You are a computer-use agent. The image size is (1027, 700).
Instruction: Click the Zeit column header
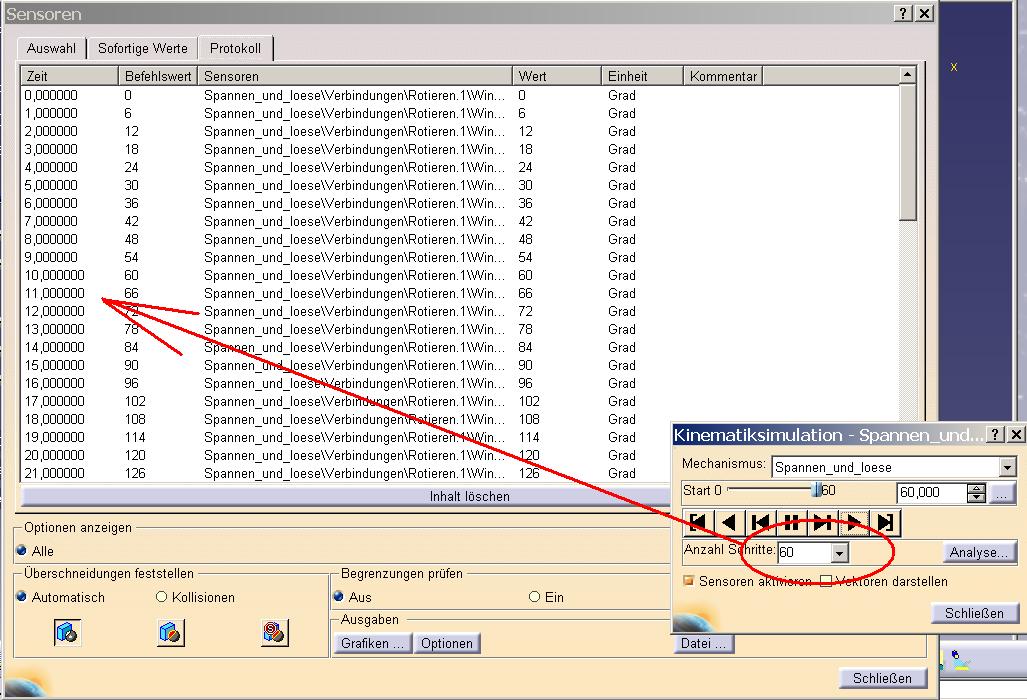69,76
